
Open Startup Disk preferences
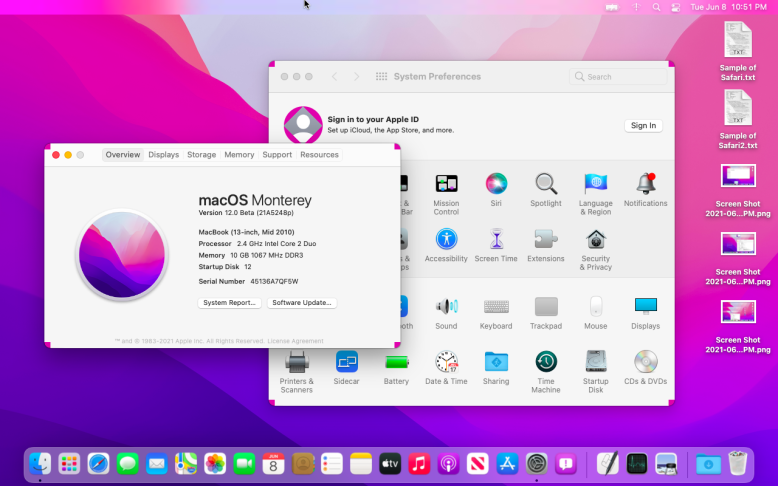[595, 362]
